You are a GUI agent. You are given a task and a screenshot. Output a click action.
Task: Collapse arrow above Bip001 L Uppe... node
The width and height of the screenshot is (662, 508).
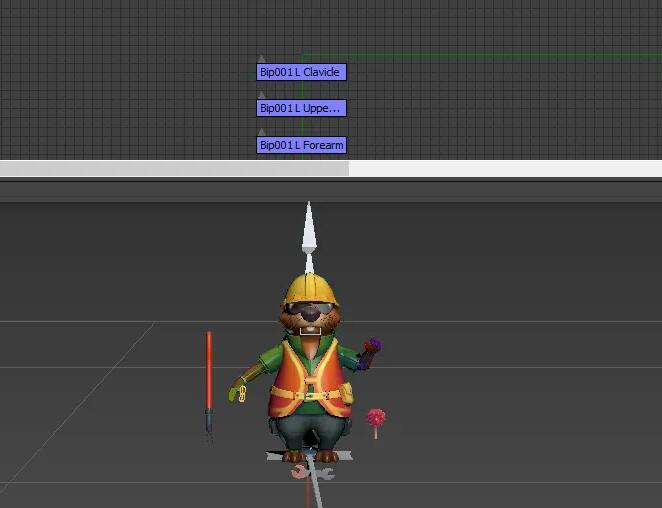coord(262,95)
